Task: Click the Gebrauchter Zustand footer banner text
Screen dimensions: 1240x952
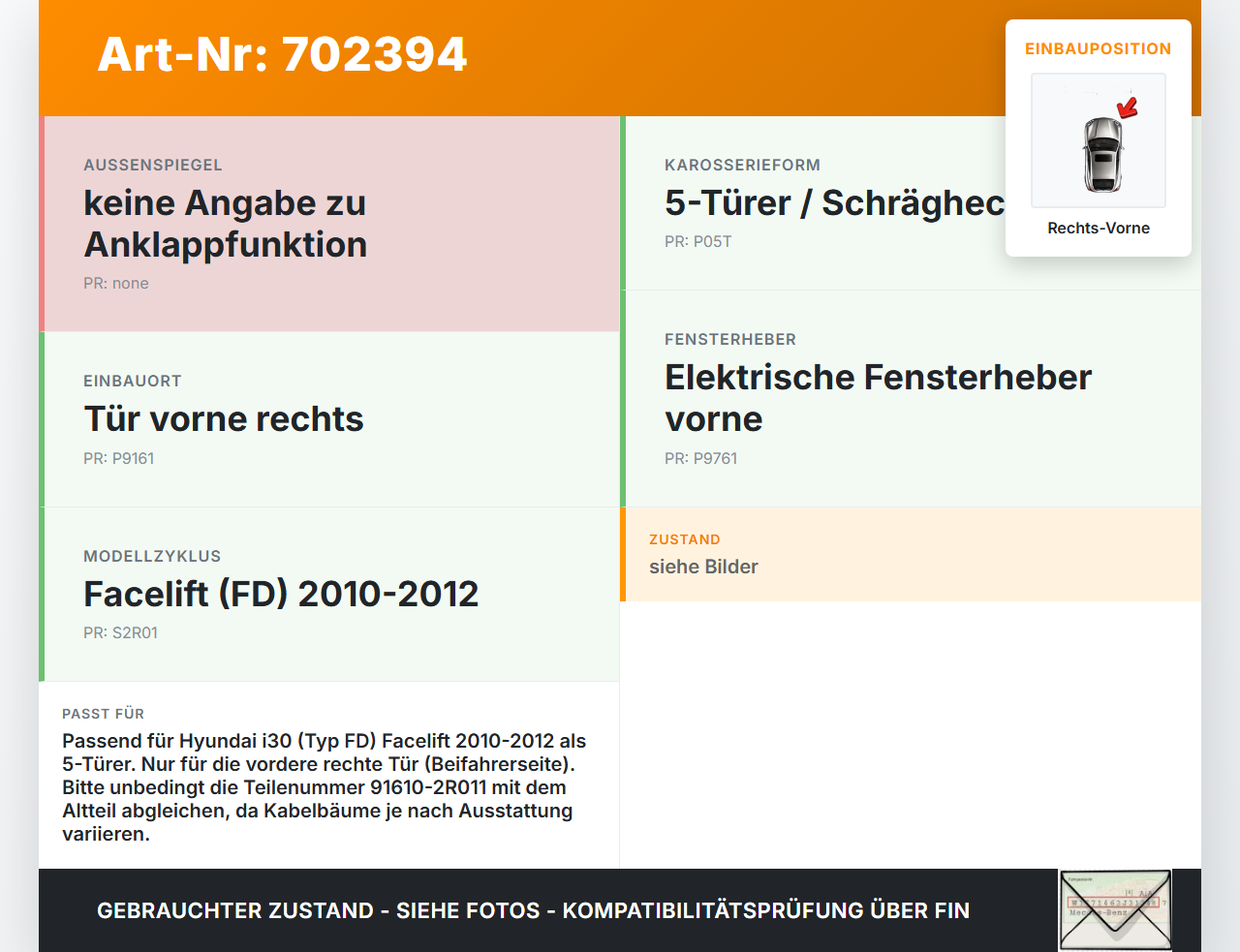Action: click(533, 910)
